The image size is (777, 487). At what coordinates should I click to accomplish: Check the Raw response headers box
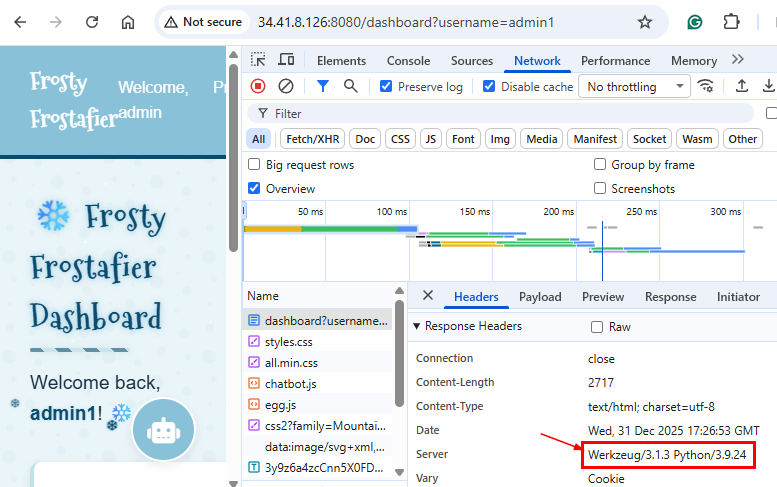click(597, 327)
